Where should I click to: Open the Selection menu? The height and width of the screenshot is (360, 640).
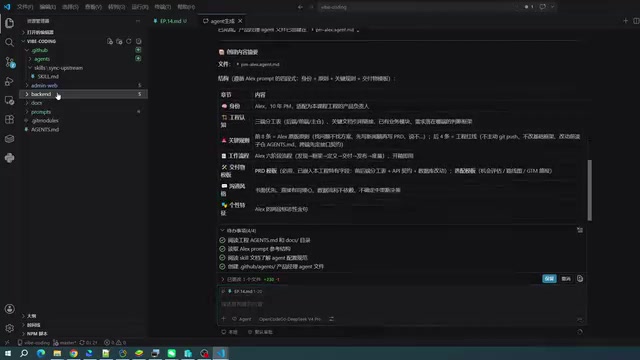pyautogui.click(x=70, y=7)
